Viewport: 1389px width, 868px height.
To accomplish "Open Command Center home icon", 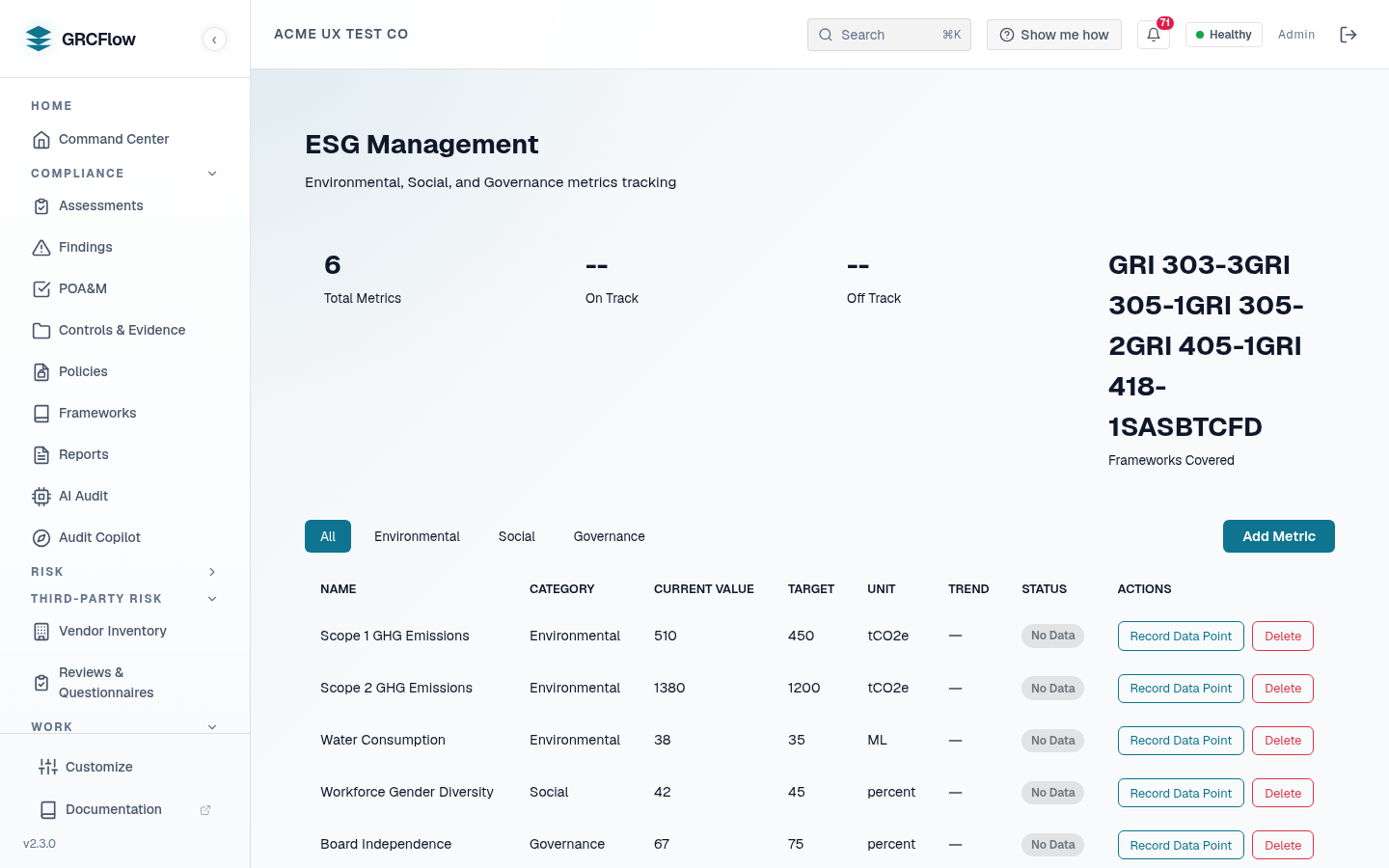I will (x=41, y=140).
